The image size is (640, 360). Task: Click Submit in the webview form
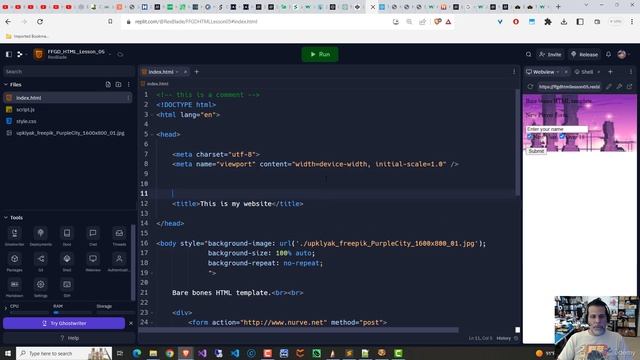point(536,151)
